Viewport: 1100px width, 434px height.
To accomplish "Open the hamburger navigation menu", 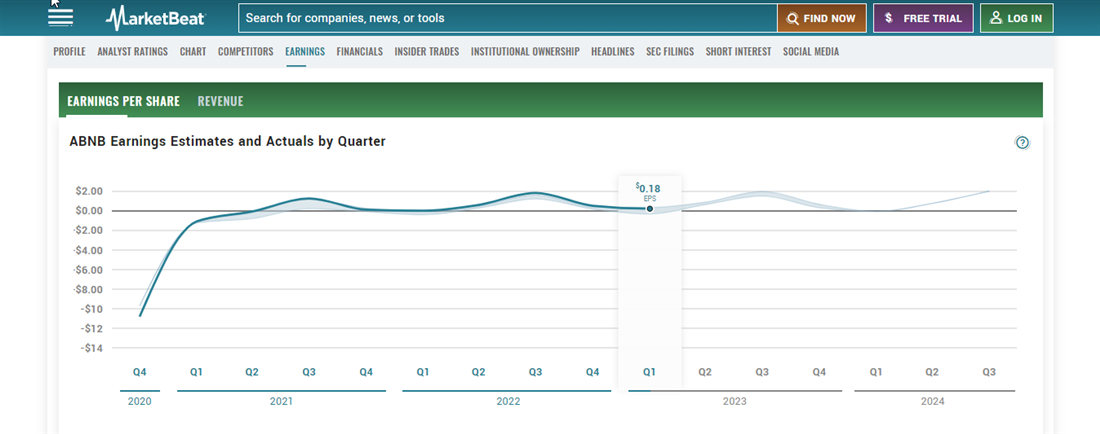I will [x=60, y=17].
